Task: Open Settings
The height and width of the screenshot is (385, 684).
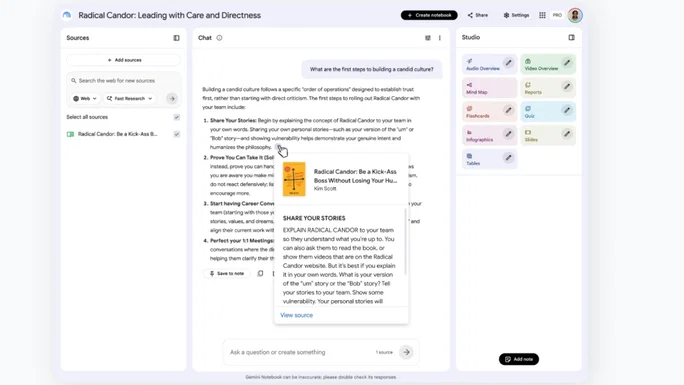Action: click(516, 15)
